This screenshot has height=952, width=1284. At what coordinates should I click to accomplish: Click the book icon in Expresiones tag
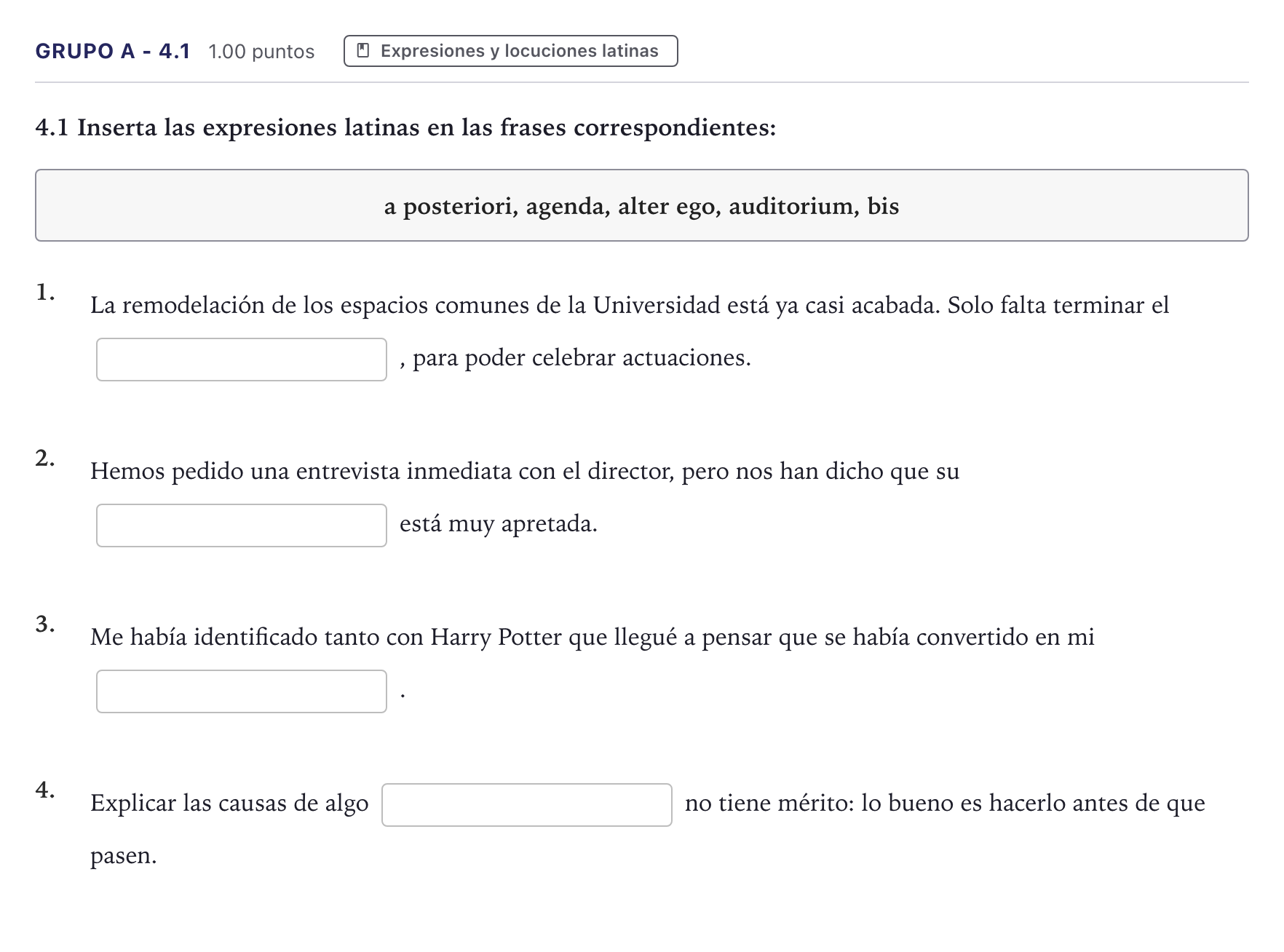click(x=363, y=51)
